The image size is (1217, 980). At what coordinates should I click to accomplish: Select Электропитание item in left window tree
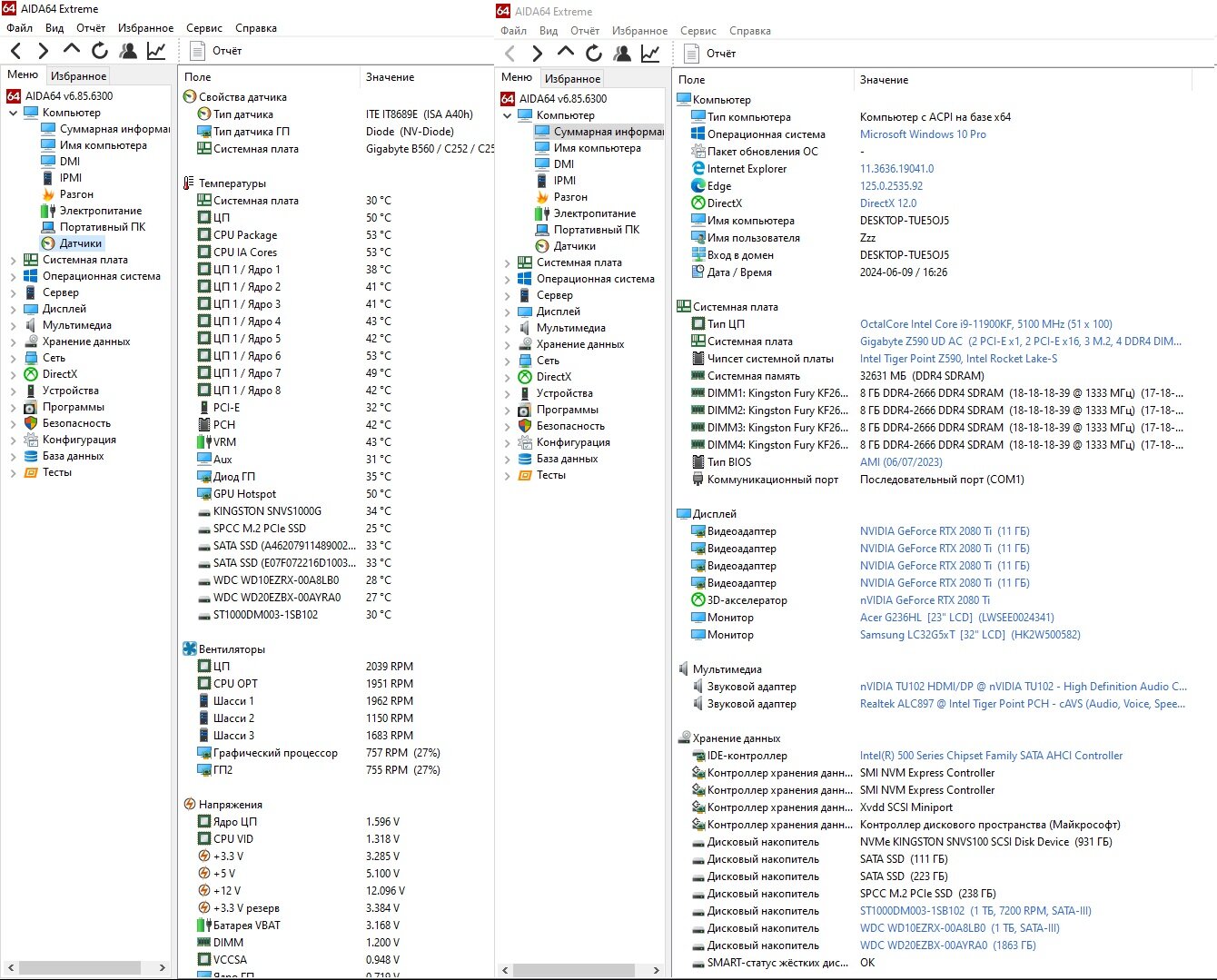pyautogui.click(x=91, y=211)
